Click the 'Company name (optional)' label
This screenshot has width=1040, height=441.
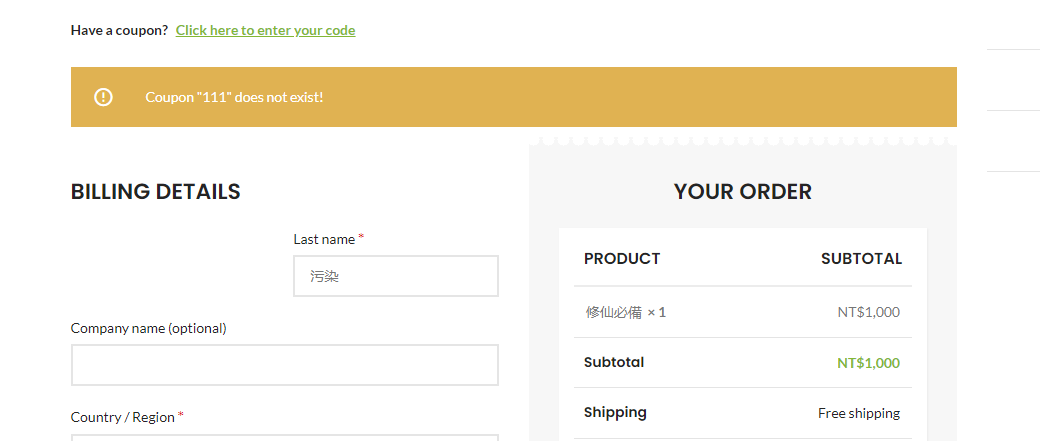tap(148, 328)
